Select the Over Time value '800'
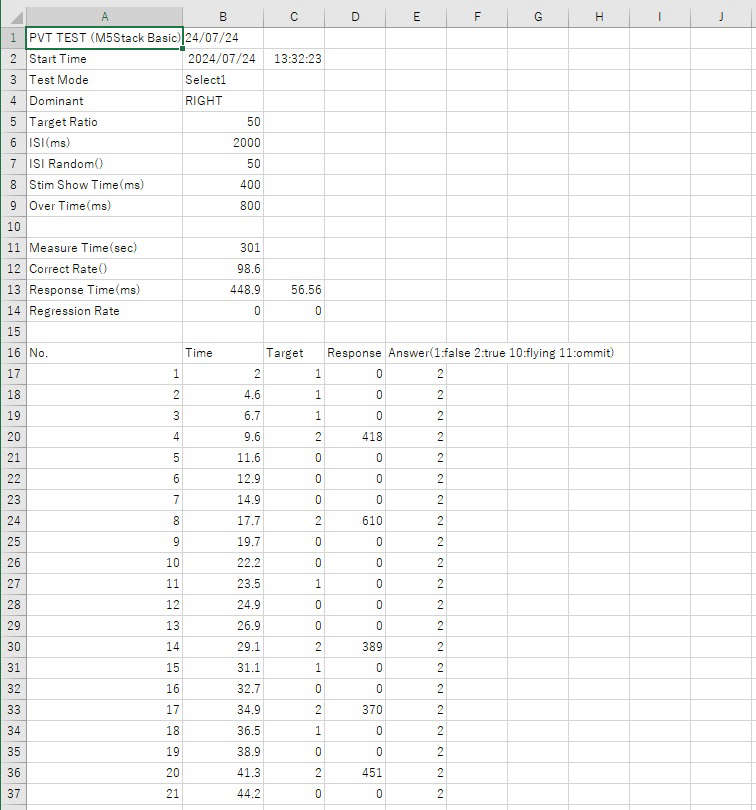756x810 pixels. pos(223,206)
